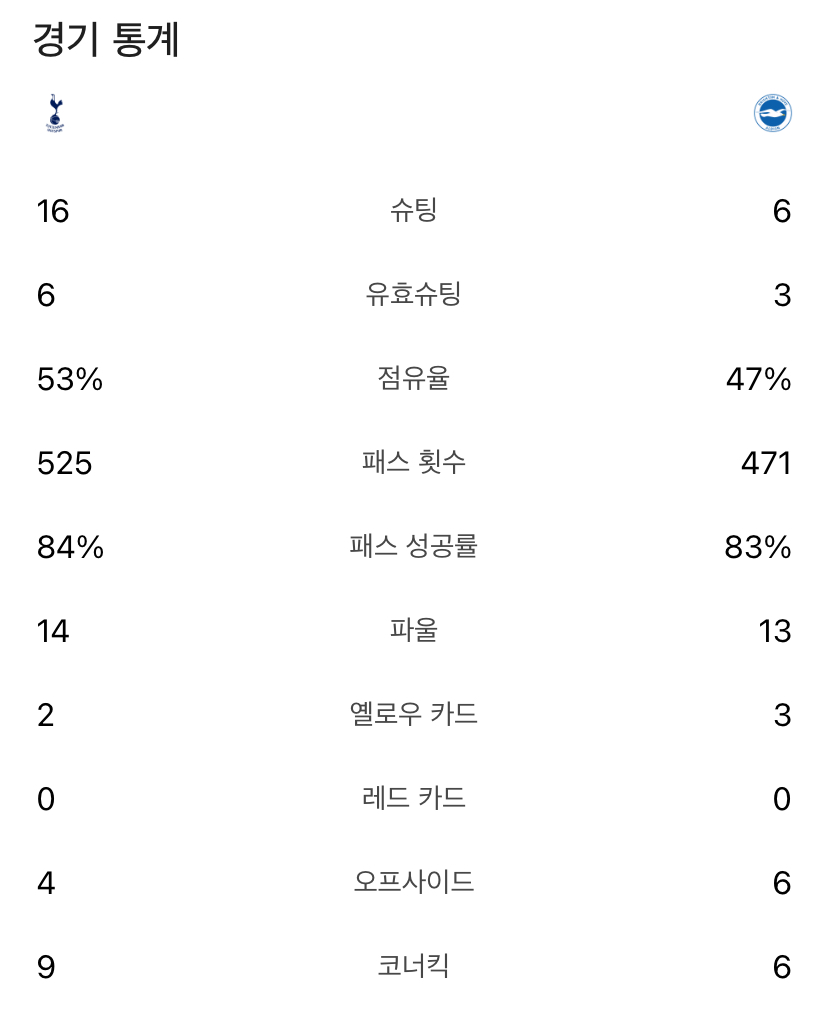The image size is (828, 1022).
Task: Click the 47% possession value
Action: (x=759, y=379)
